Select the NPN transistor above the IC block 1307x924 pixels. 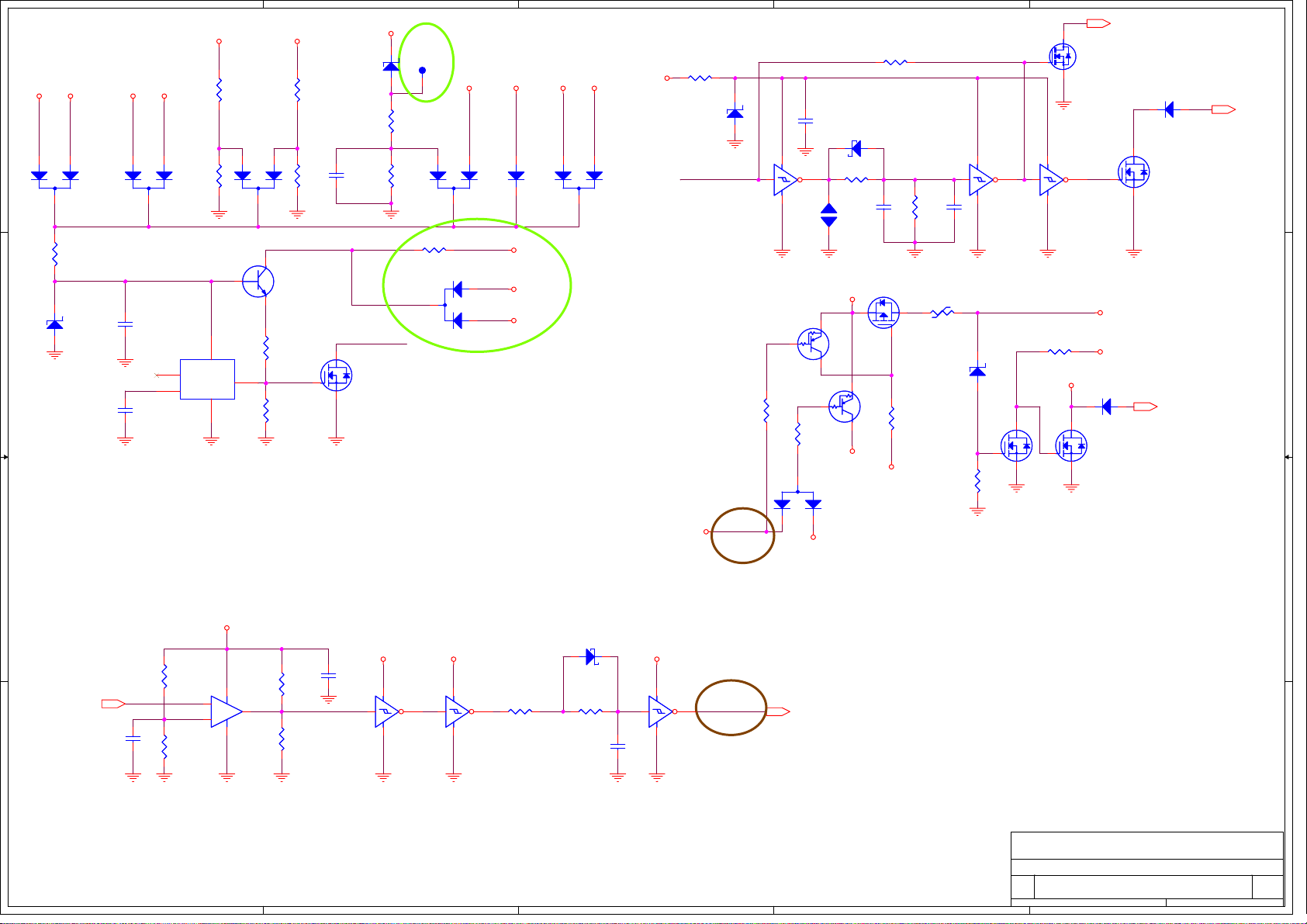258,281
